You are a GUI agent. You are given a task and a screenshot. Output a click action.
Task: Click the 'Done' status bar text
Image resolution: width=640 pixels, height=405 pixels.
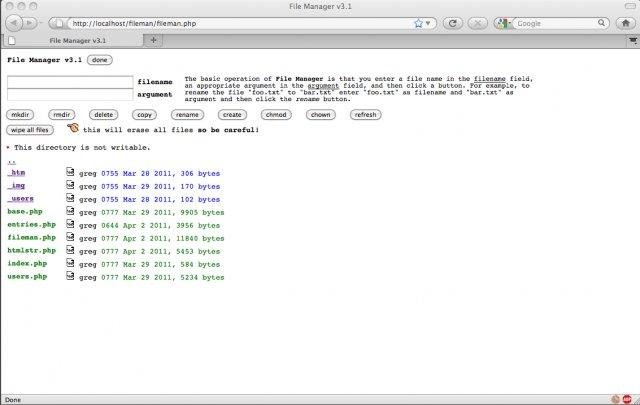13,400
